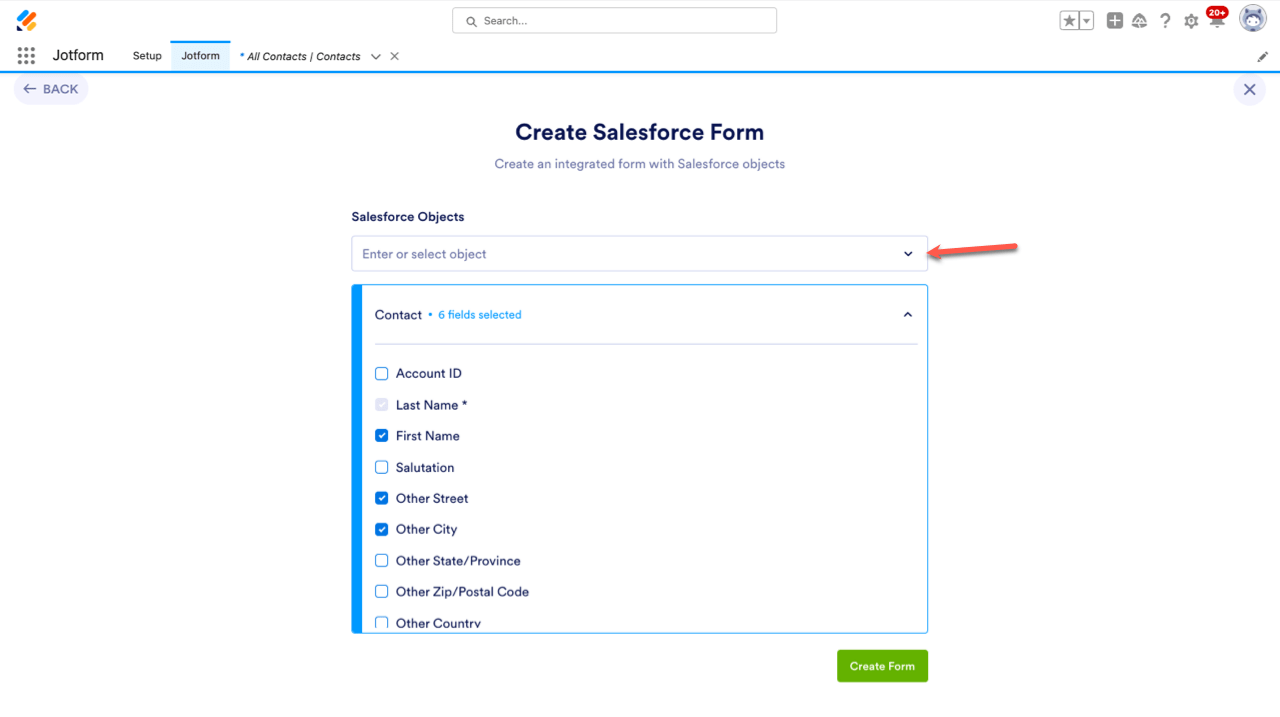The image size is (1280, 717).
Task: Click the green Create Form button
Action: click(882, 666)
